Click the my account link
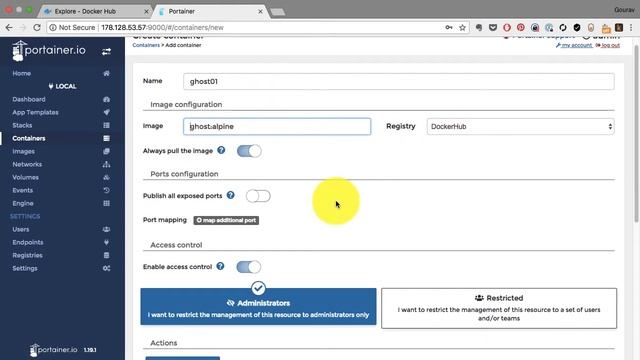The width and height of the screenshot is (640, 360). point(574,45)
